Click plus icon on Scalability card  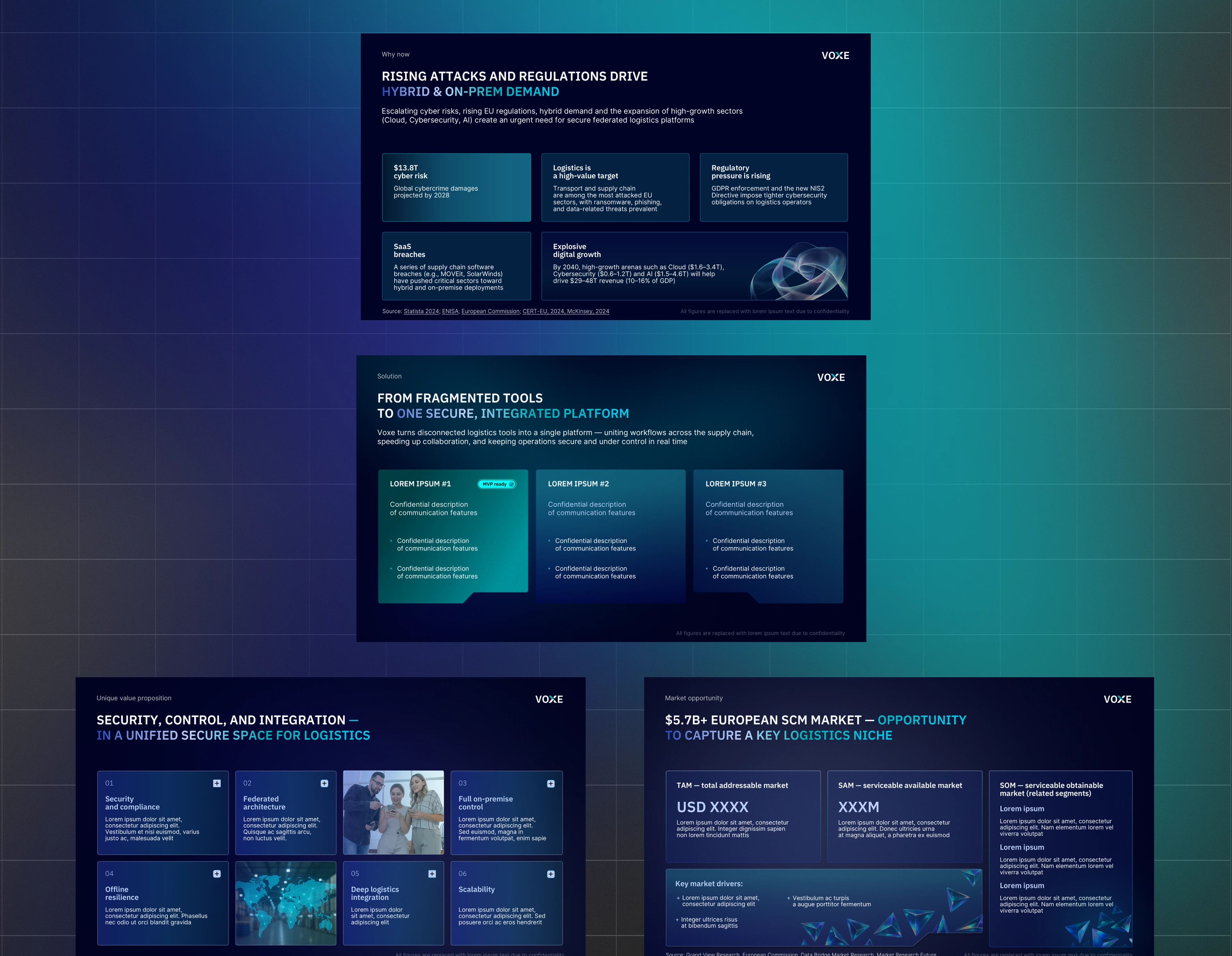tap(551, 874)
